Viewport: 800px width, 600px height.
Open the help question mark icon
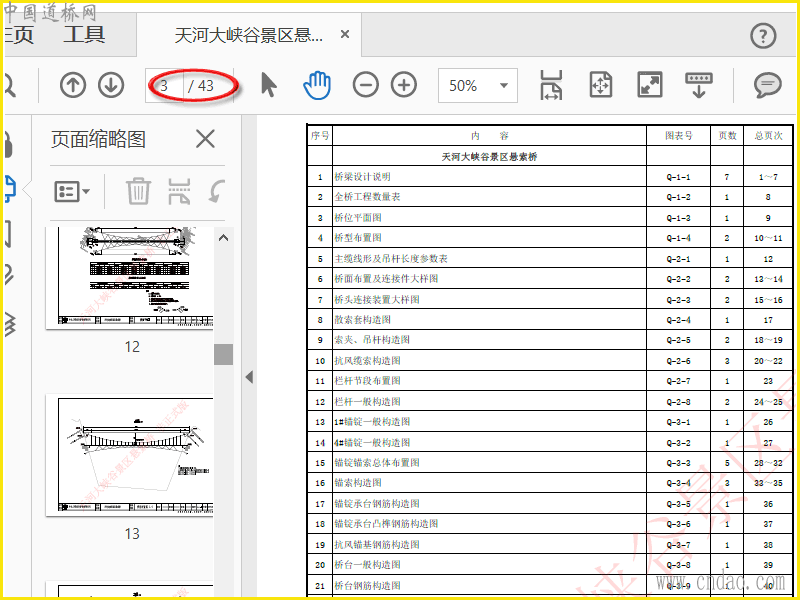coord(763,36)
